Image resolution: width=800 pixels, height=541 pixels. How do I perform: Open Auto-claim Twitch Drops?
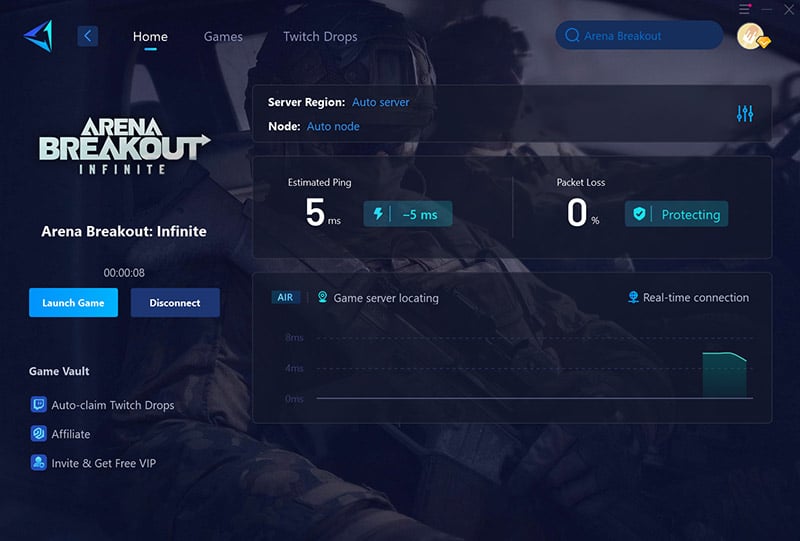click(113, 405)
